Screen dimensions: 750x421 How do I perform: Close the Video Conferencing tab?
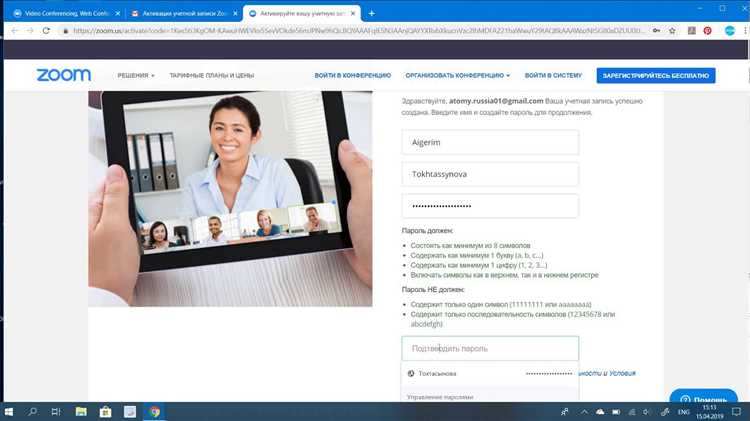(118, 13)
